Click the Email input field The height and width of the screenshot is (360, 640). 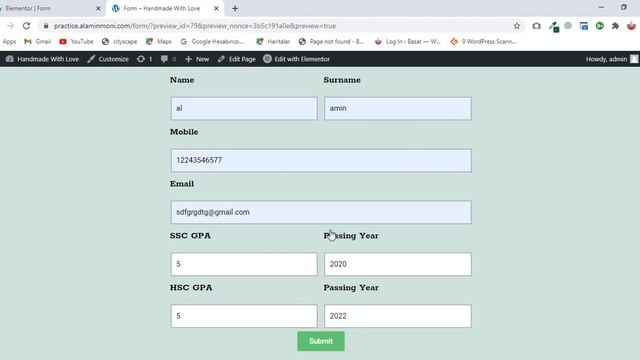pos(321,212)
